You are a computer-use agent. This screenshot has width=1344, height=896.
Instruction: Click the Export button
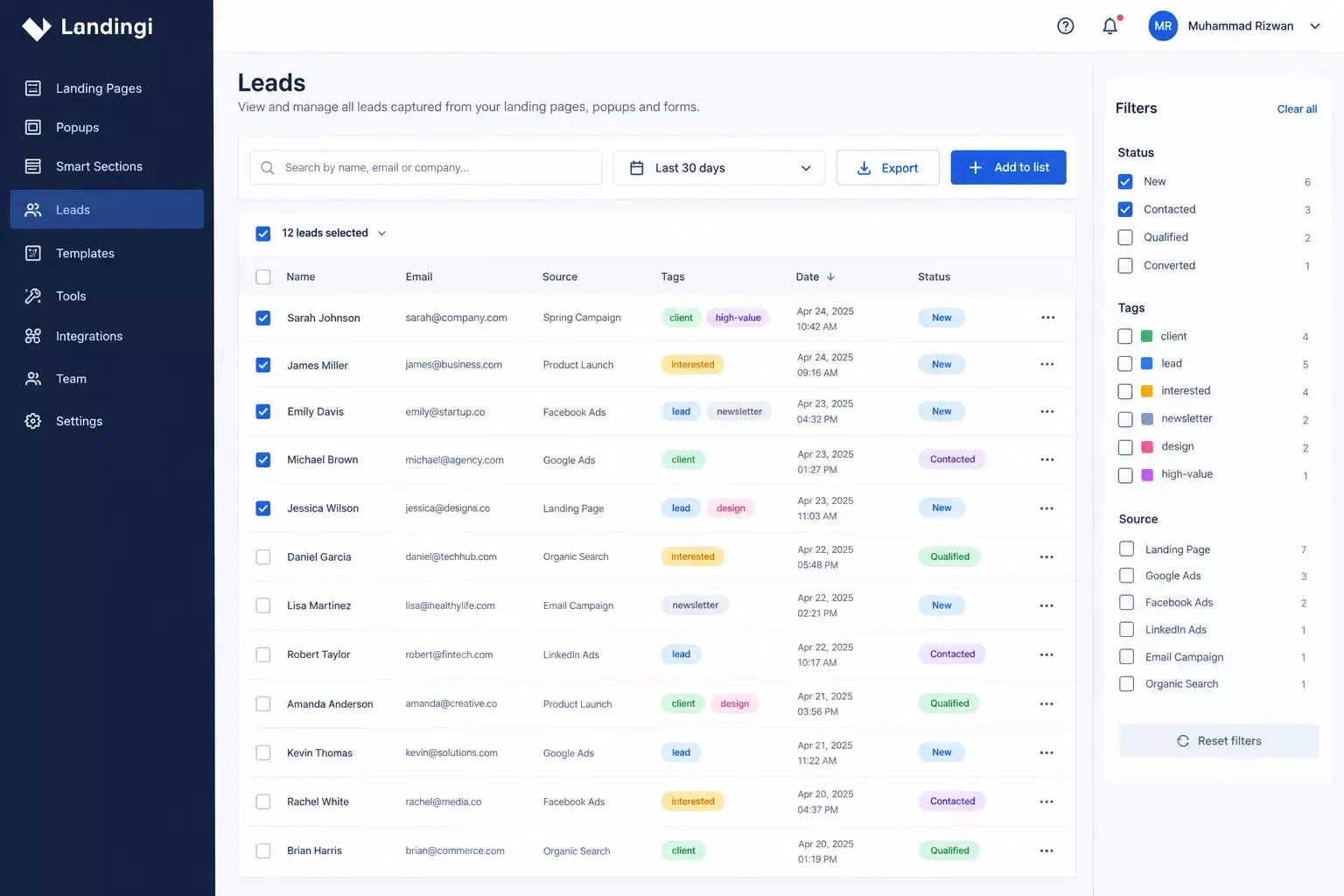(887, 168)
